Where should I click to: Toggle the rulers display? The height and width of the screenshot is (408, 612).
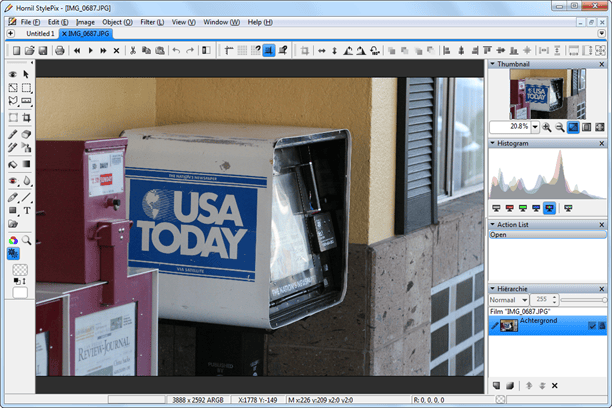pos(229,50)
